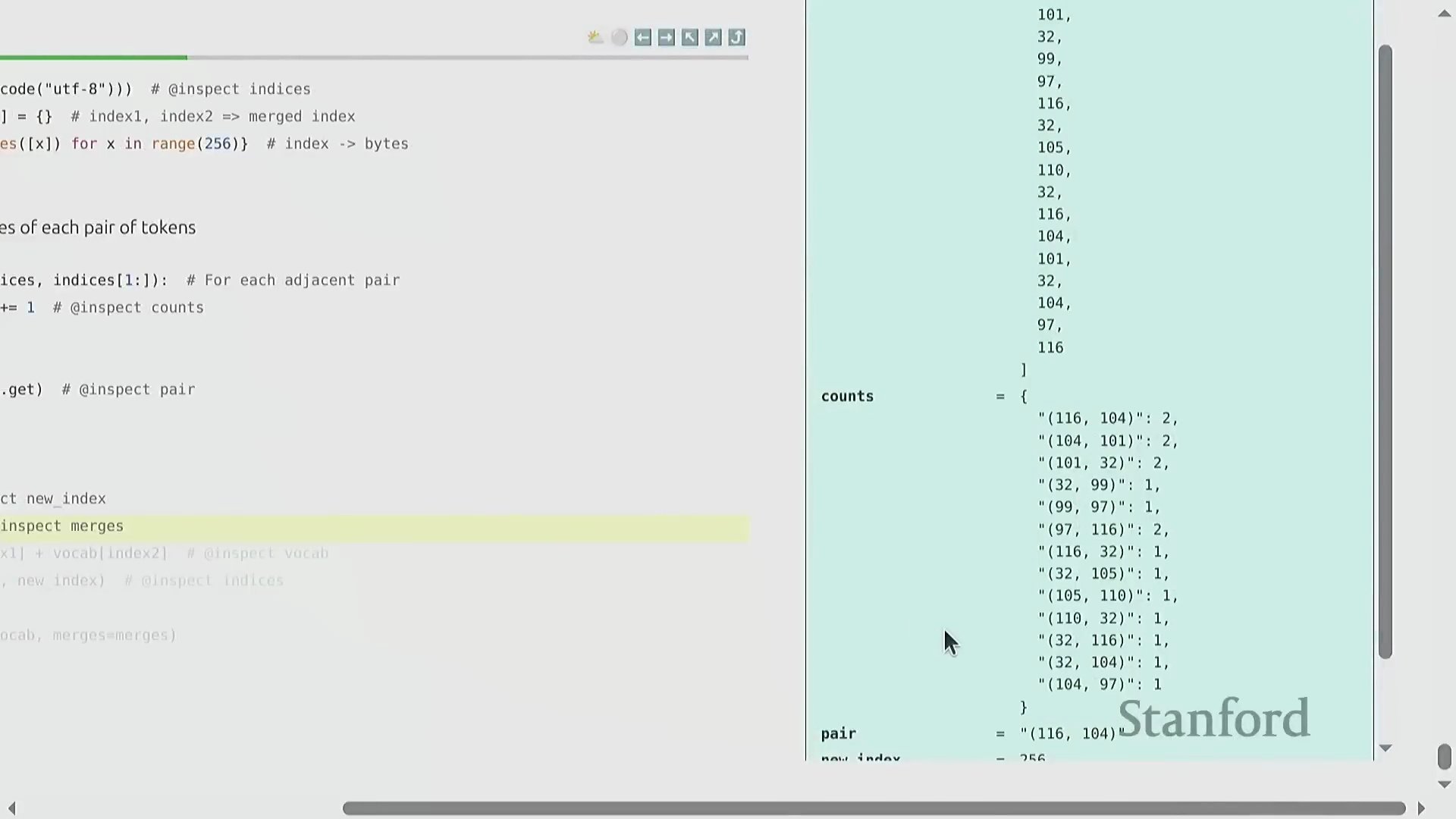Click the up-left diagonal arrow icon
The height and width of the screenshot is (819, 1456).
[x=689, y=37]
